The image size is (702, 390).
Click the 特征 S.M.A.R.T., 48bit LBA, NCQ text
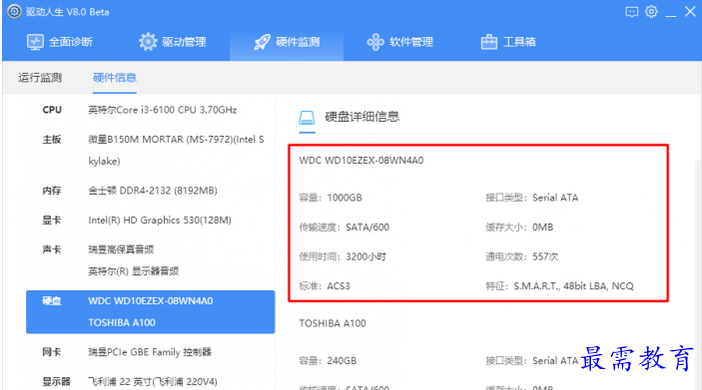coord(574,286)
